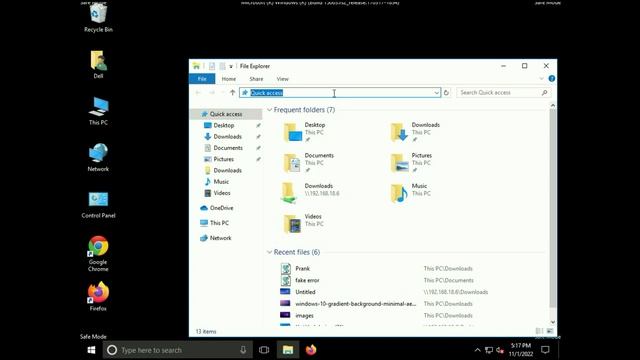Show hidden system tray icons

pos(477,350)
